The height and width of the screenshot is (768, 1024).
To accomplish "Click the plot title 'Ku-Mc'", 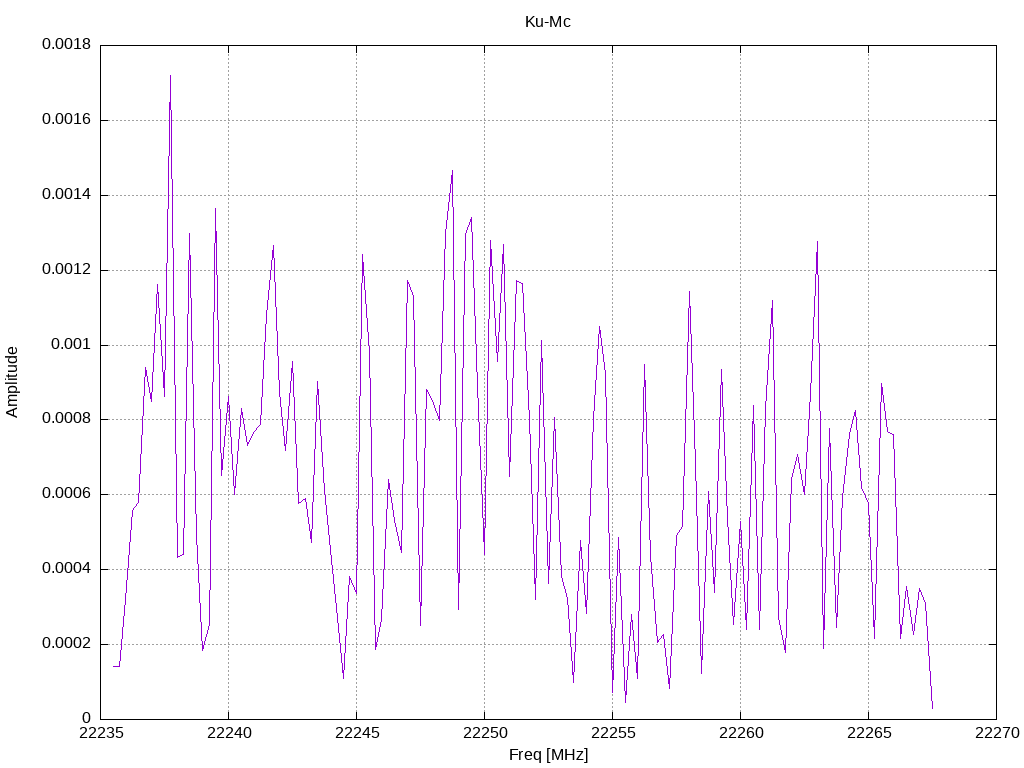I will pyautogui.click(x=548, y=22).
